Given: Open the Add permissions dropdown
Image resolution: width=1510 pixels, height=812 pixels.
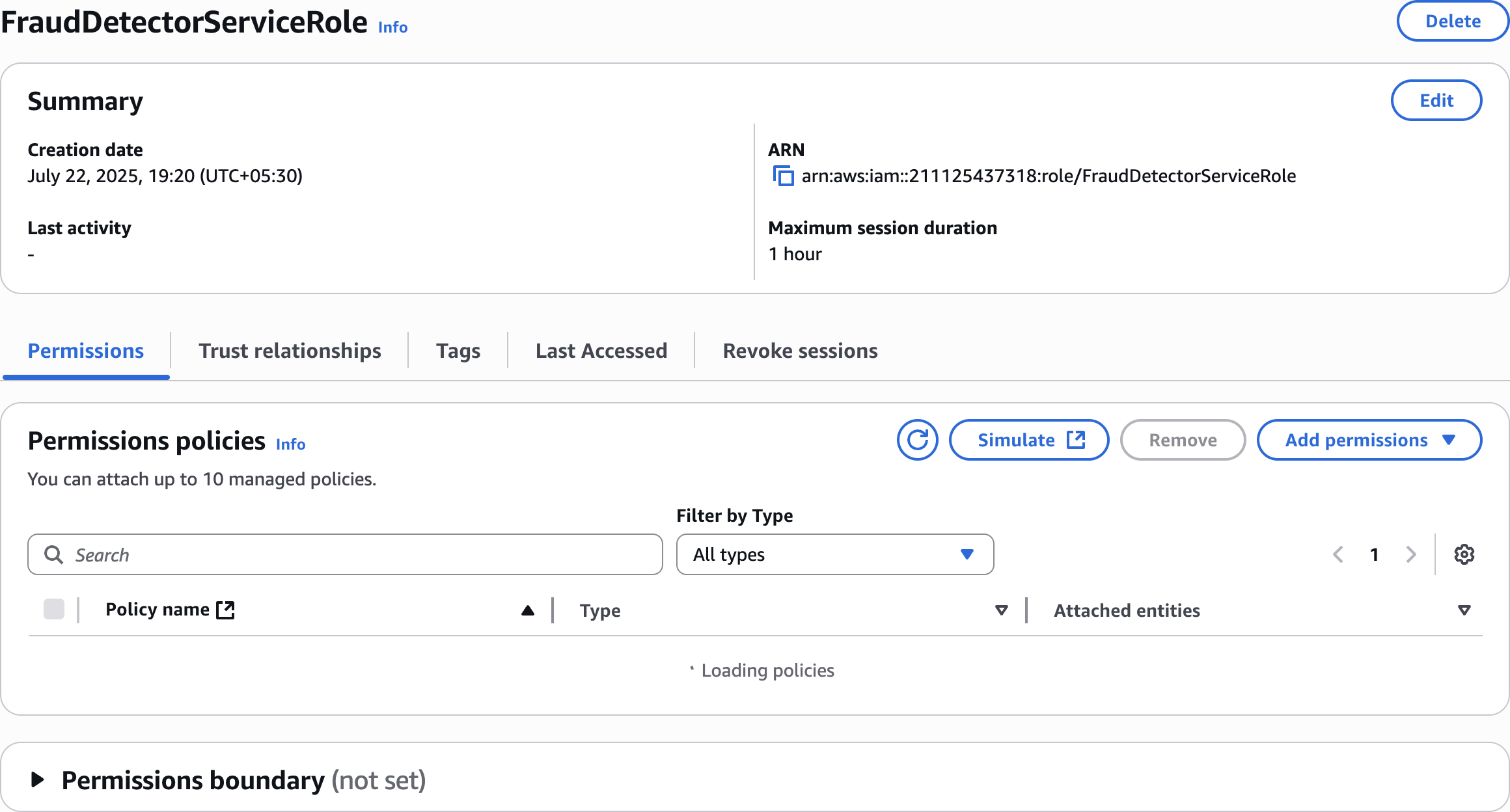Looking at the screenshot, I should 1369,440.
